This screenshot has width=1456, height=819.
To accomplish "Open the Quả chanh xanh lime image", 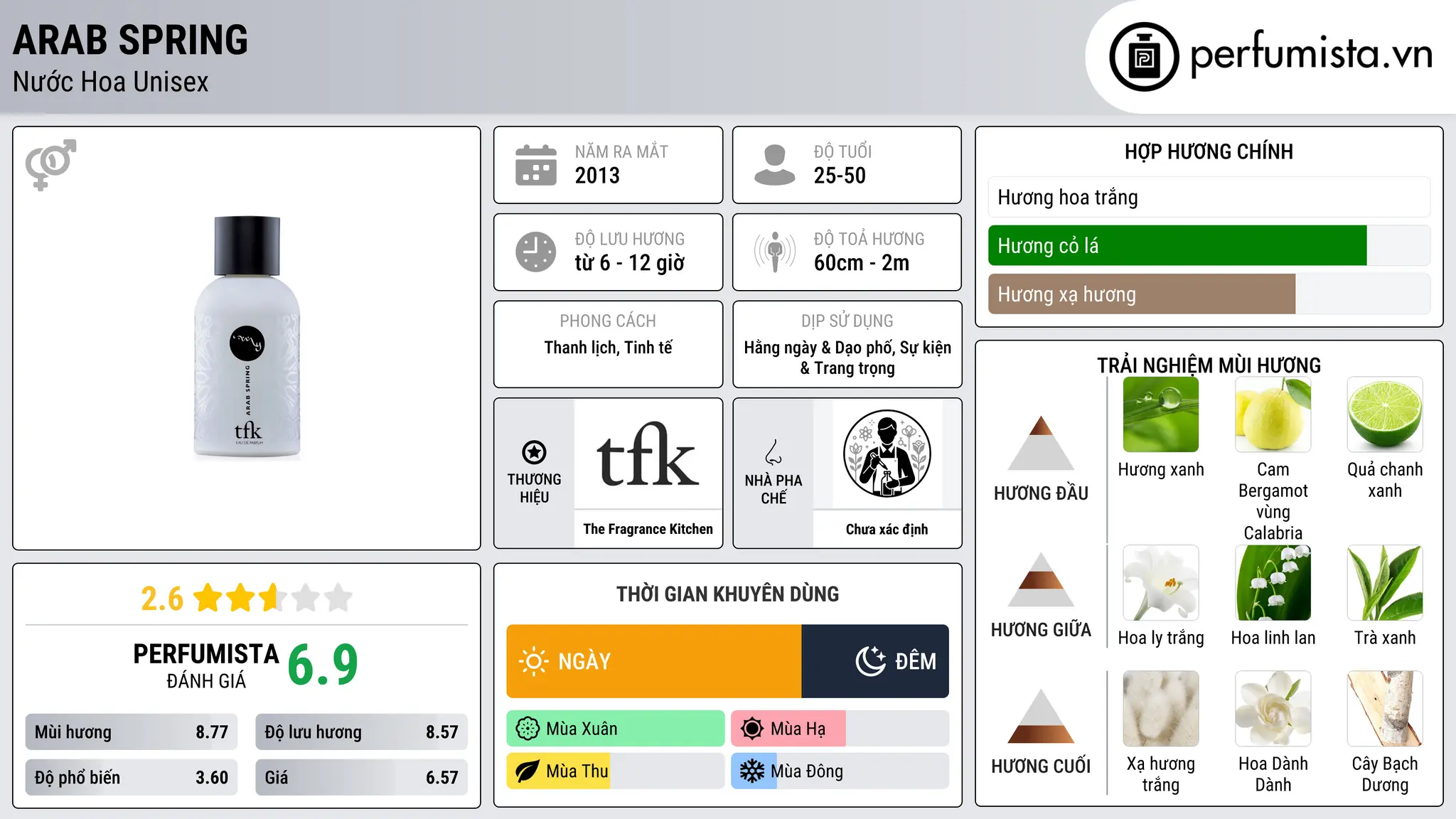I will (1385, 414).
